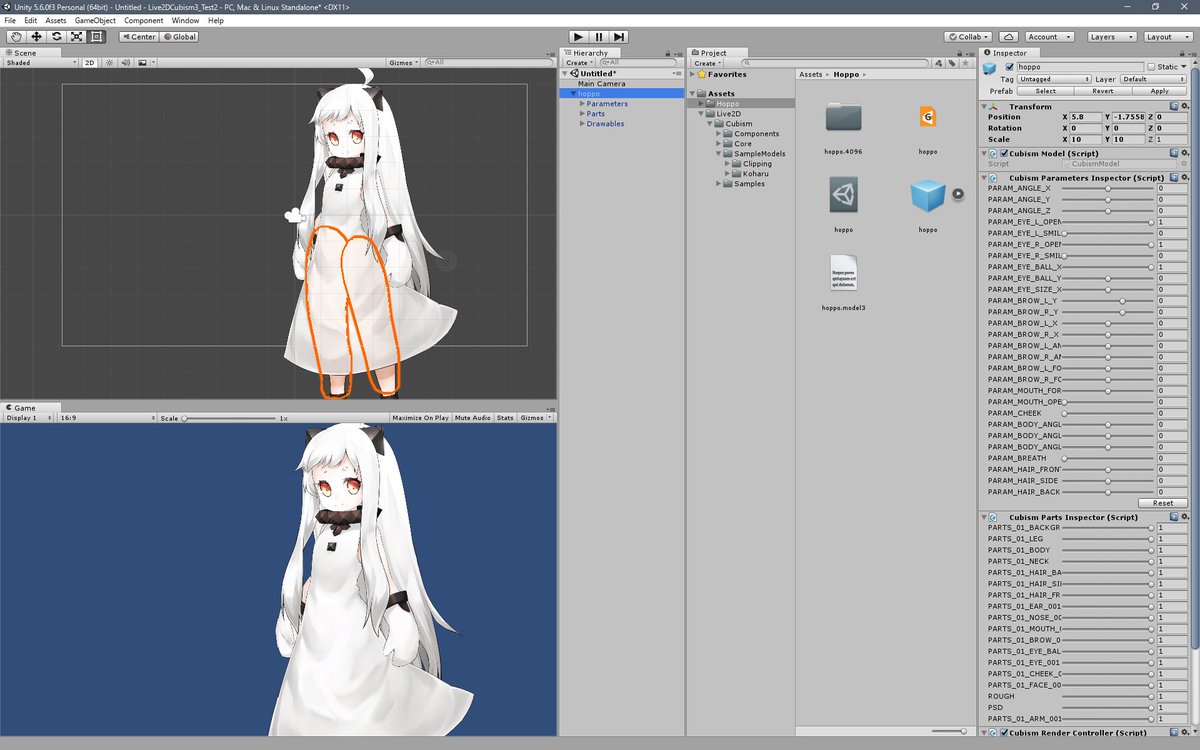Open the Shaded draw mode dropdown

click(40, 62)
